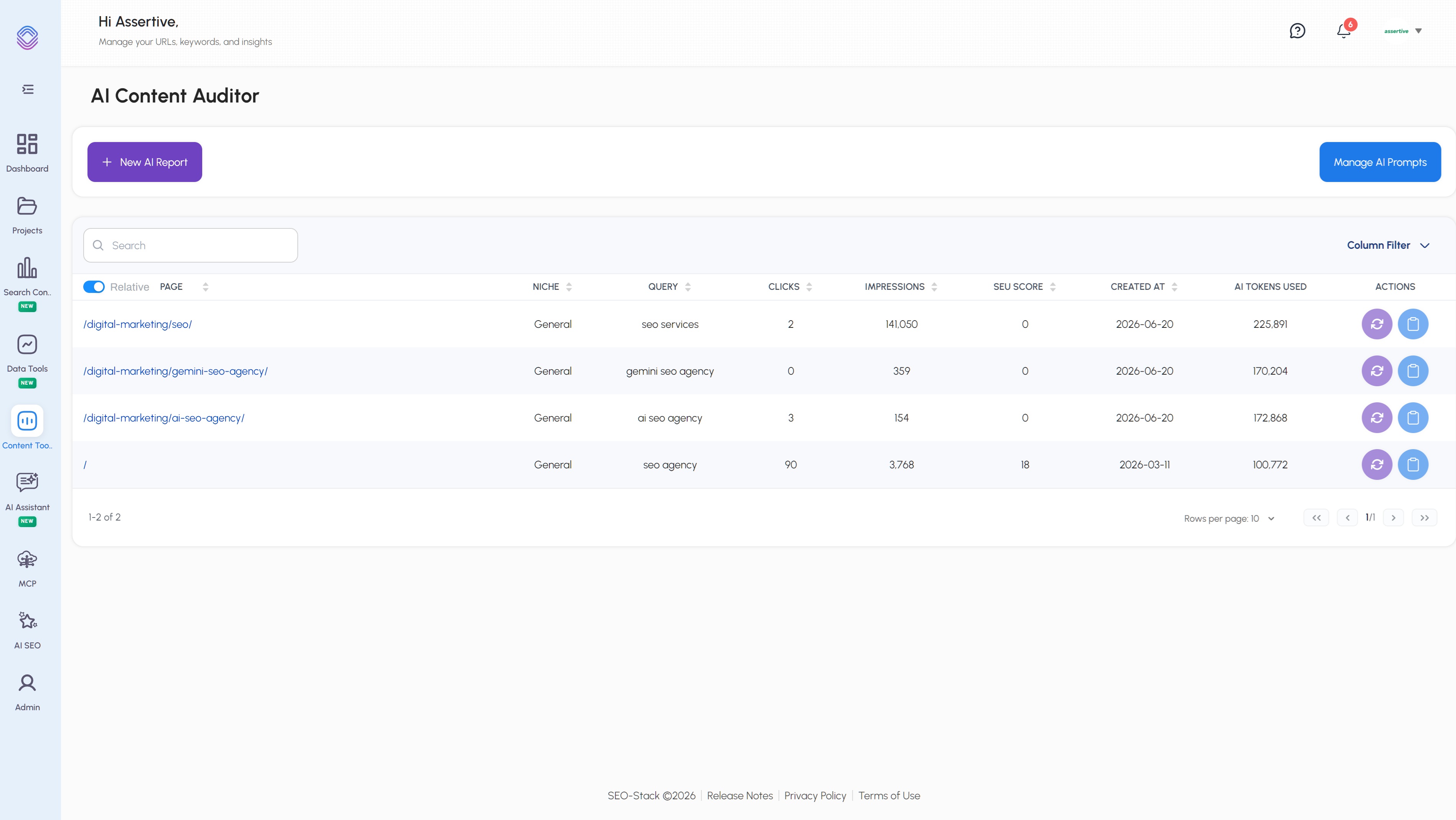1456x820 pixels.
Task: Sort by the IMPRESSIONS column
Action: tap(934, 287)
